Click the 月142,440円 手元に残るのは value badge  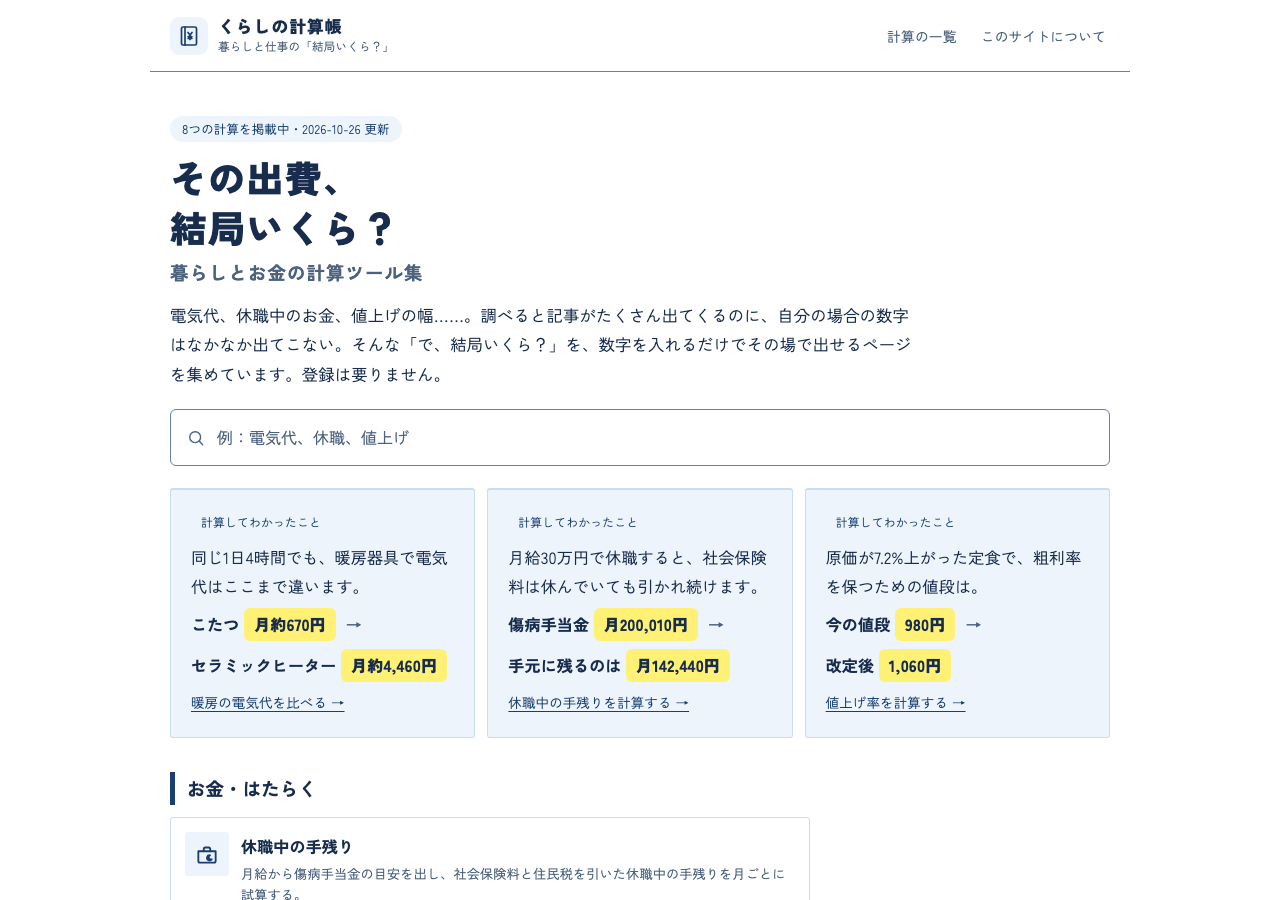678,666
